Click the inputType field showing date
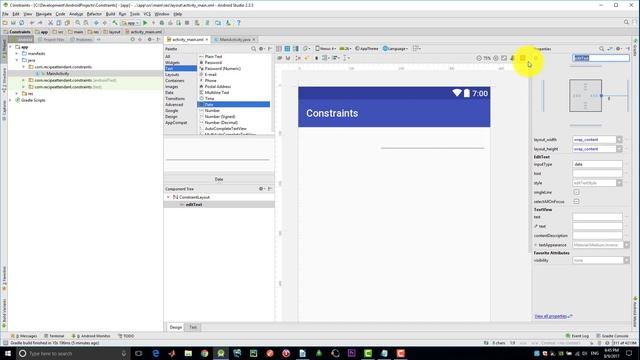This screenshot has height=360, width=640. (x=597, y=164)
